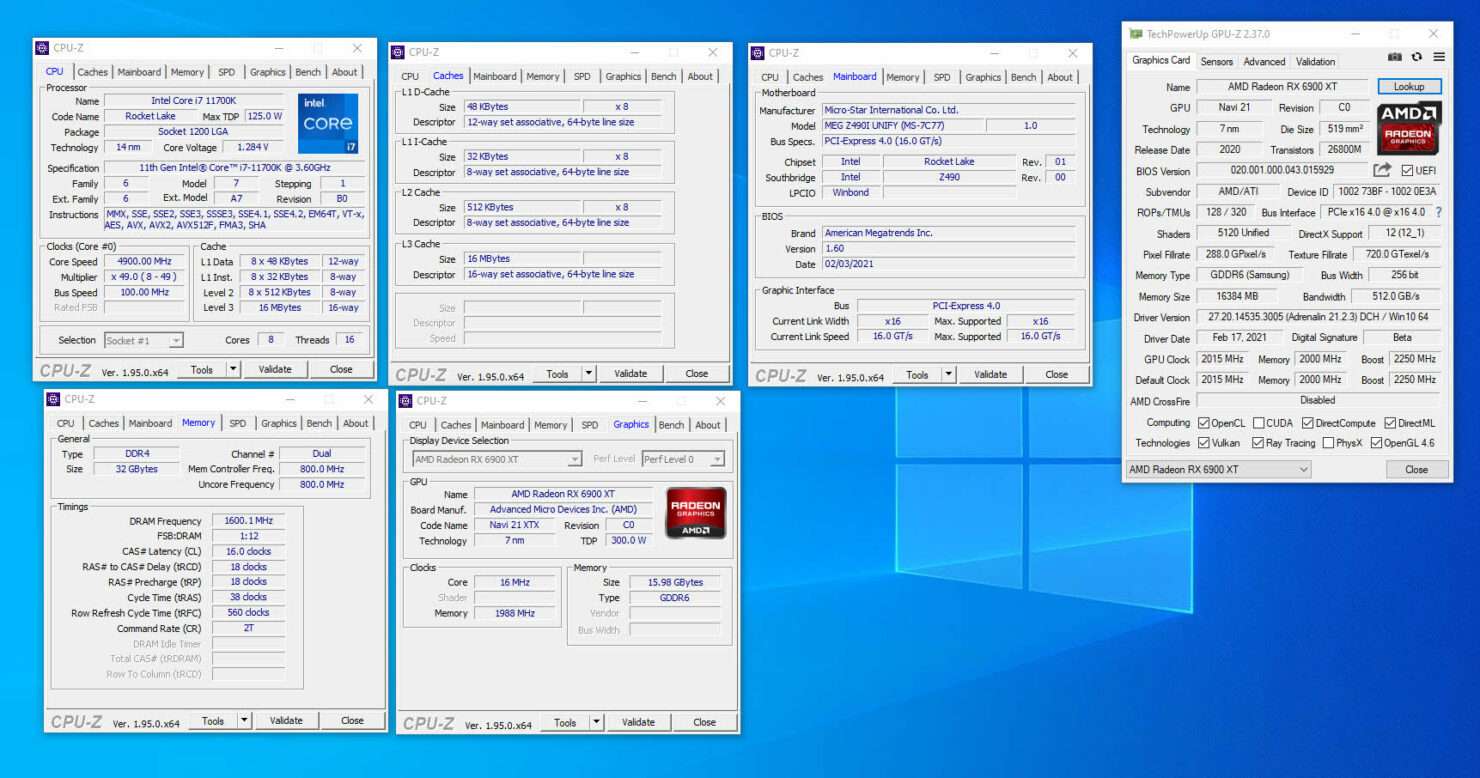Click title icon of CPU-Z Memory window
Screen dimensions: 1480x778
click(x=54, y=399)
